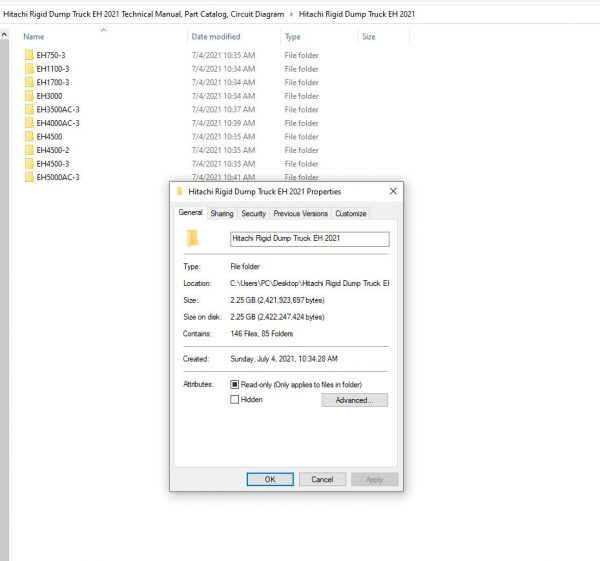600x561 pixels.
Task: Toggle the Read-only attribute checkbox
Action: (x=235, y=384)
